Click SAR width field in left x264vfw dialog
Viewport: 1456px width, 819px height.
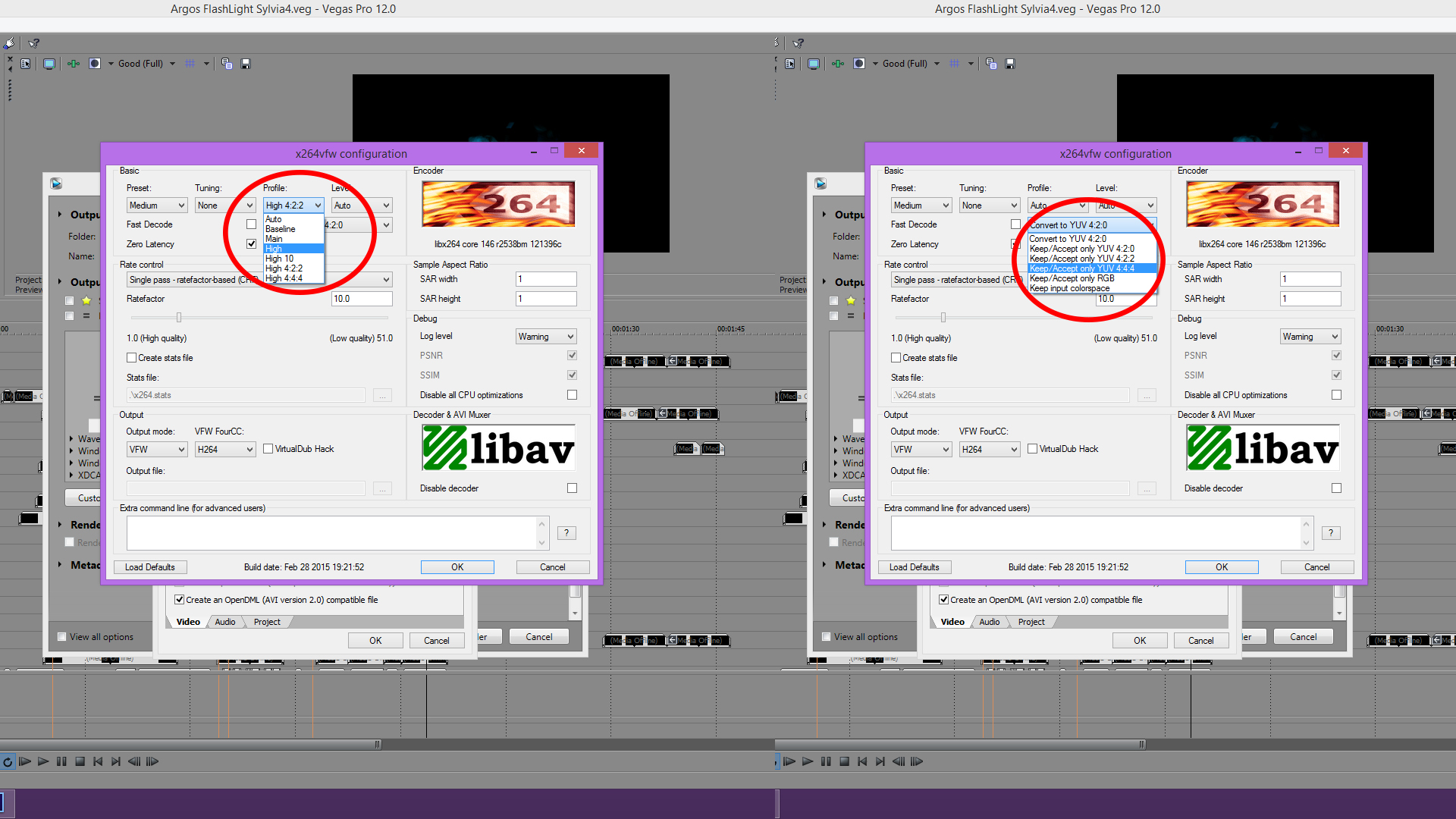(x=546, y=279)
